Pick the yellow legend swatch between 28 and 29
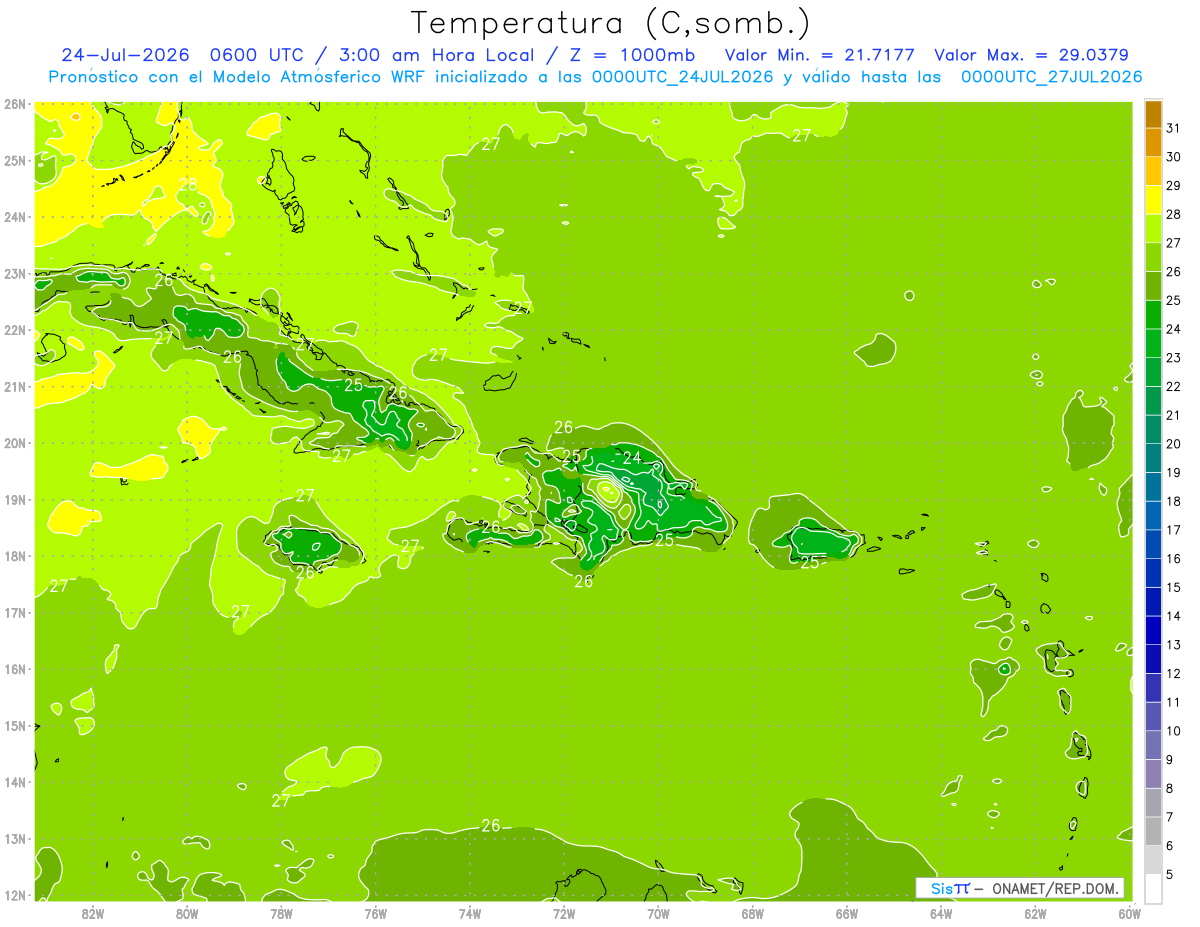Viewport: 1200px width, 927px height. [x=1153, y=200]
